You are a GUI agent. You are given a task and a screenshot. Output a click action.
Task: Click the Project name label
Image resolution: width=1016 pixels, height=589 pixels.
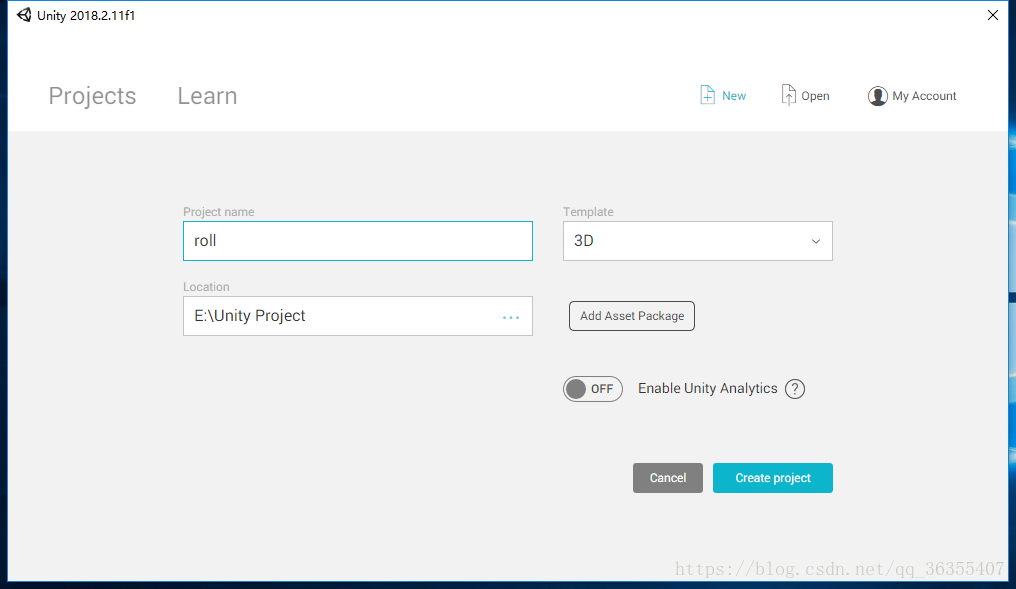coord(218,212)
